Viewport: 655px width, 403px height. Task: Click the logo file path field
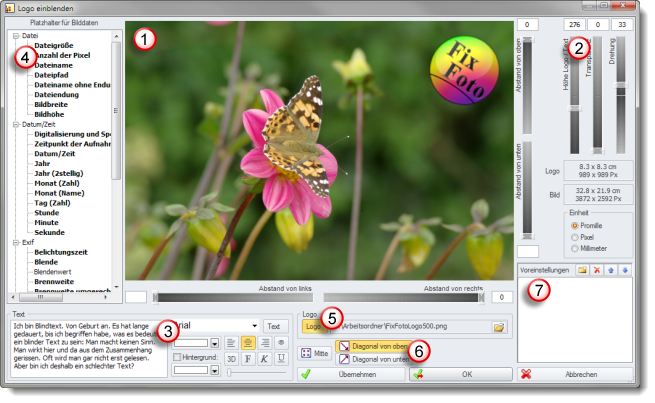tap(410, 327)
